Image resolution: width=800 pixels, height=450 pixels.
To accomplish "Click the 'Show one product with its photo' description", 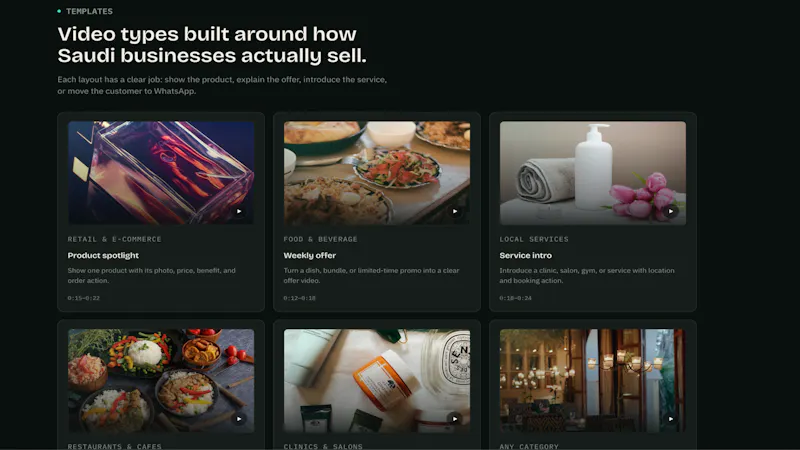I will [x=152, y=276].
